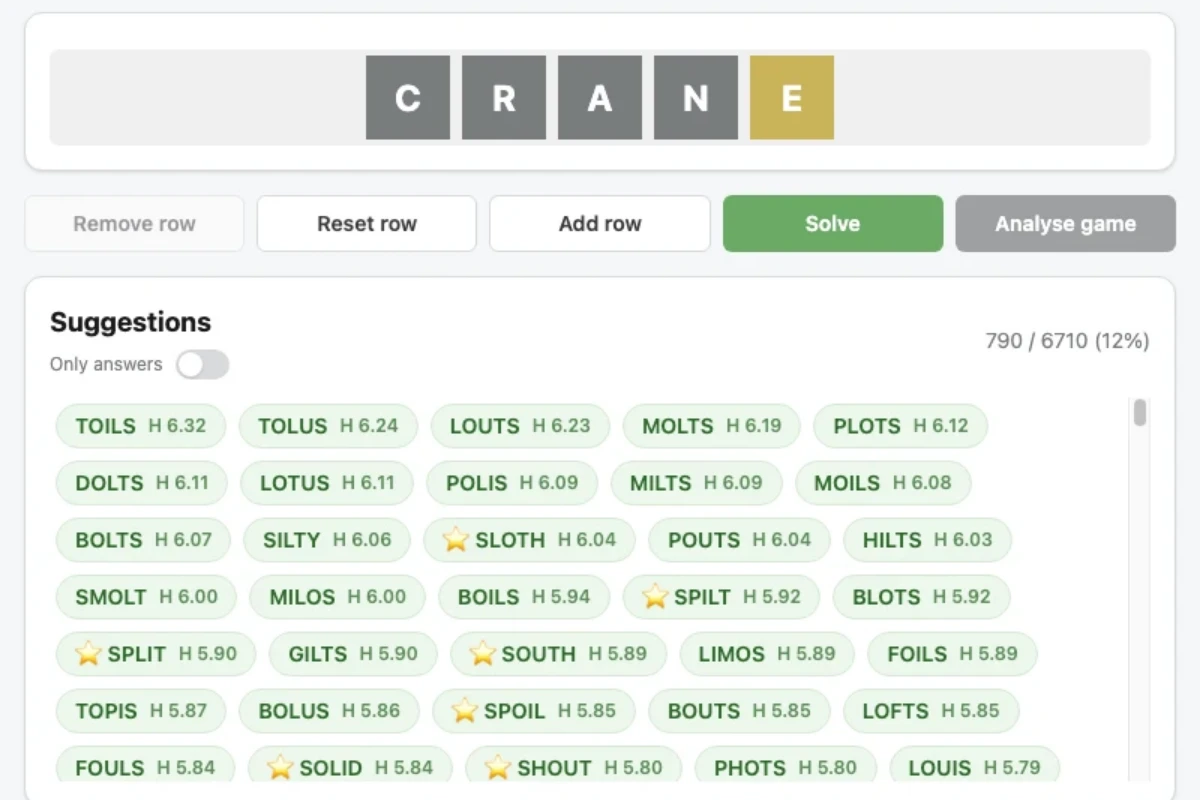Choose the PLOTS suggestion

(x=900, y=426)
